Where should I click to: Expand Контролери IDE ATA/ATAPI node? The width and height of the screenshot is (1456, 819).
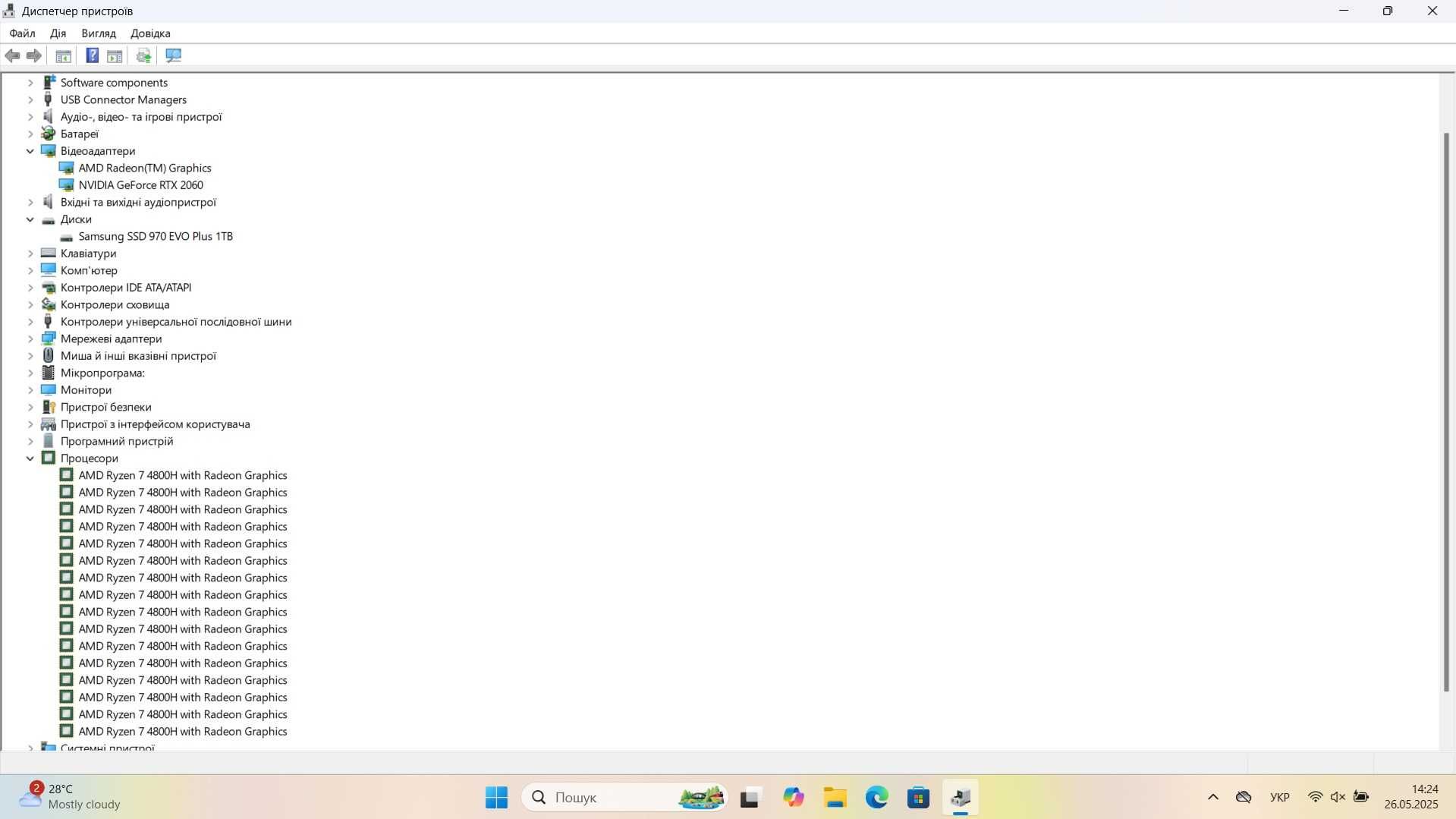pyautogui.click(x=30, y=288)
